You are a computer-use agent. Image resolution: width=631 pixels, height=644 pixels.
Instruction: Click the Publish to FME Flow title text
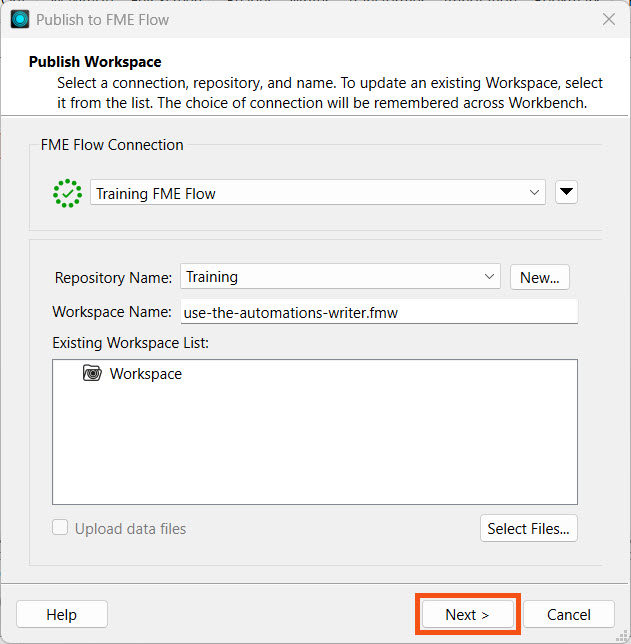(103, 19)
